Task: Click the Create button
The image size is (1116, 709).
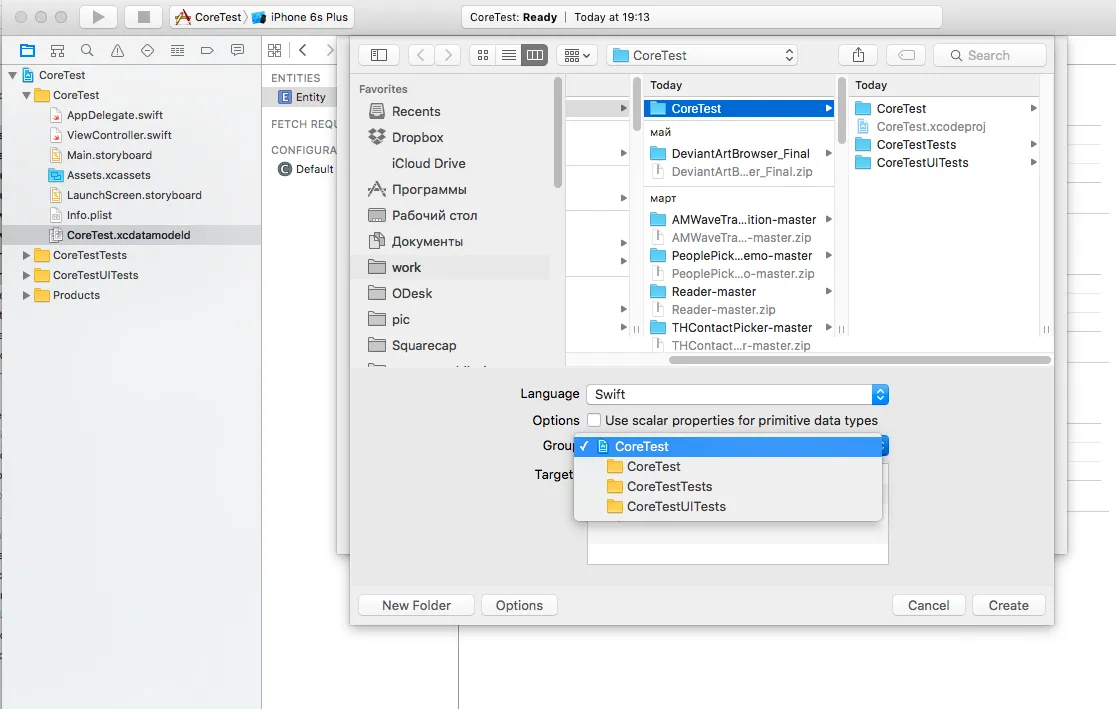Action: pyautogui.click(x=1009, y=605)
